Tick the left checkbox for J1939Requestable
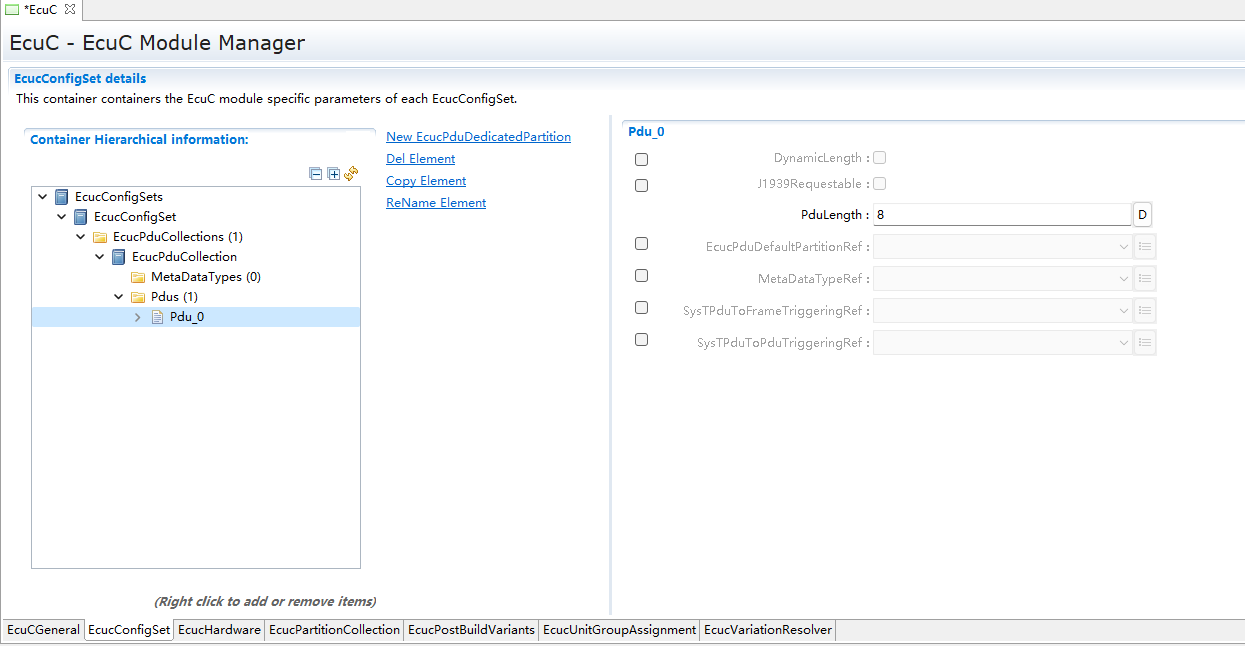The width and height of the screenshot is (1245, 646). (x=641, y=186)
